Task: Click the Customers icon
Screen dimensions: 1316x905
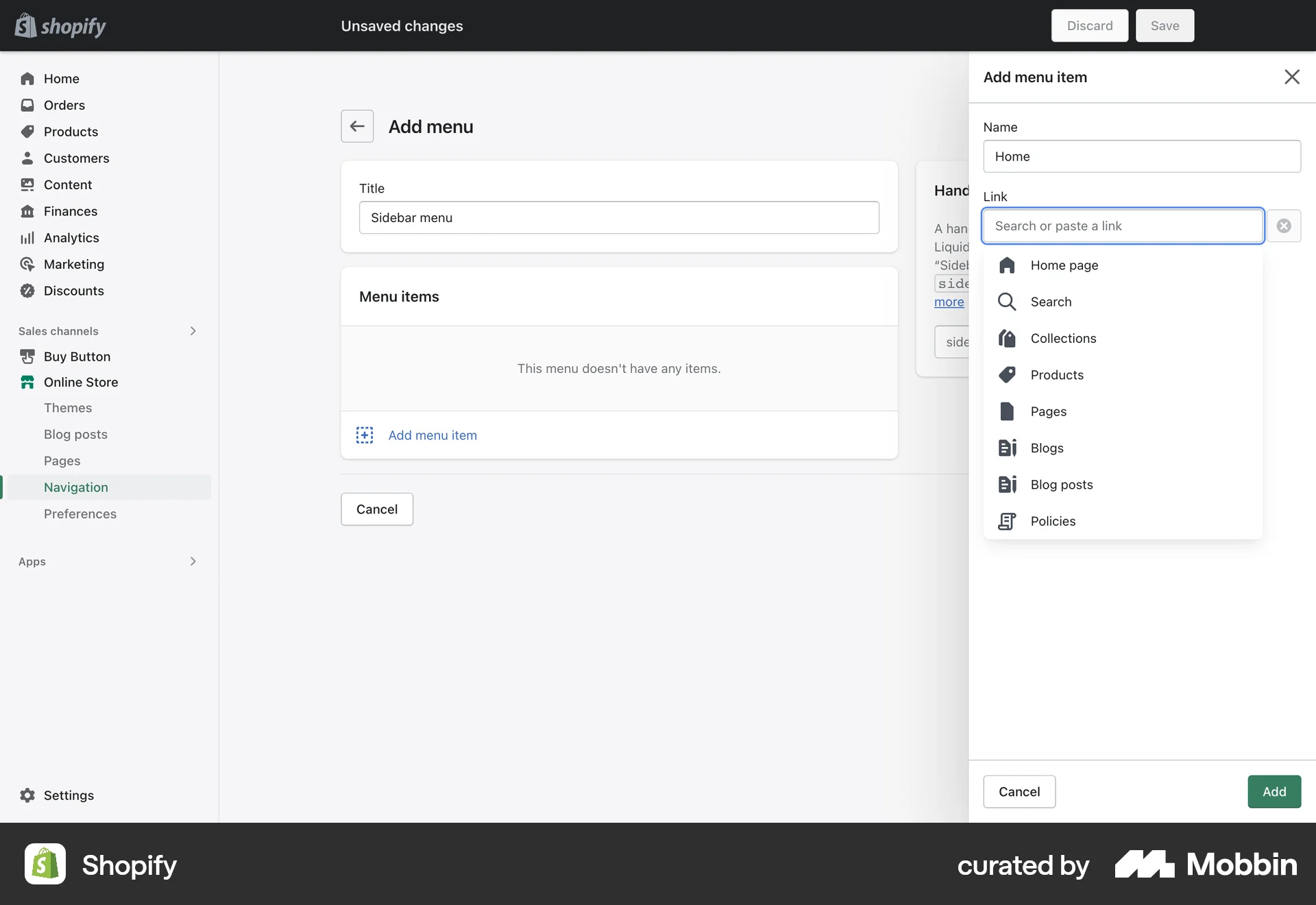Action: [x=27, y=158]
